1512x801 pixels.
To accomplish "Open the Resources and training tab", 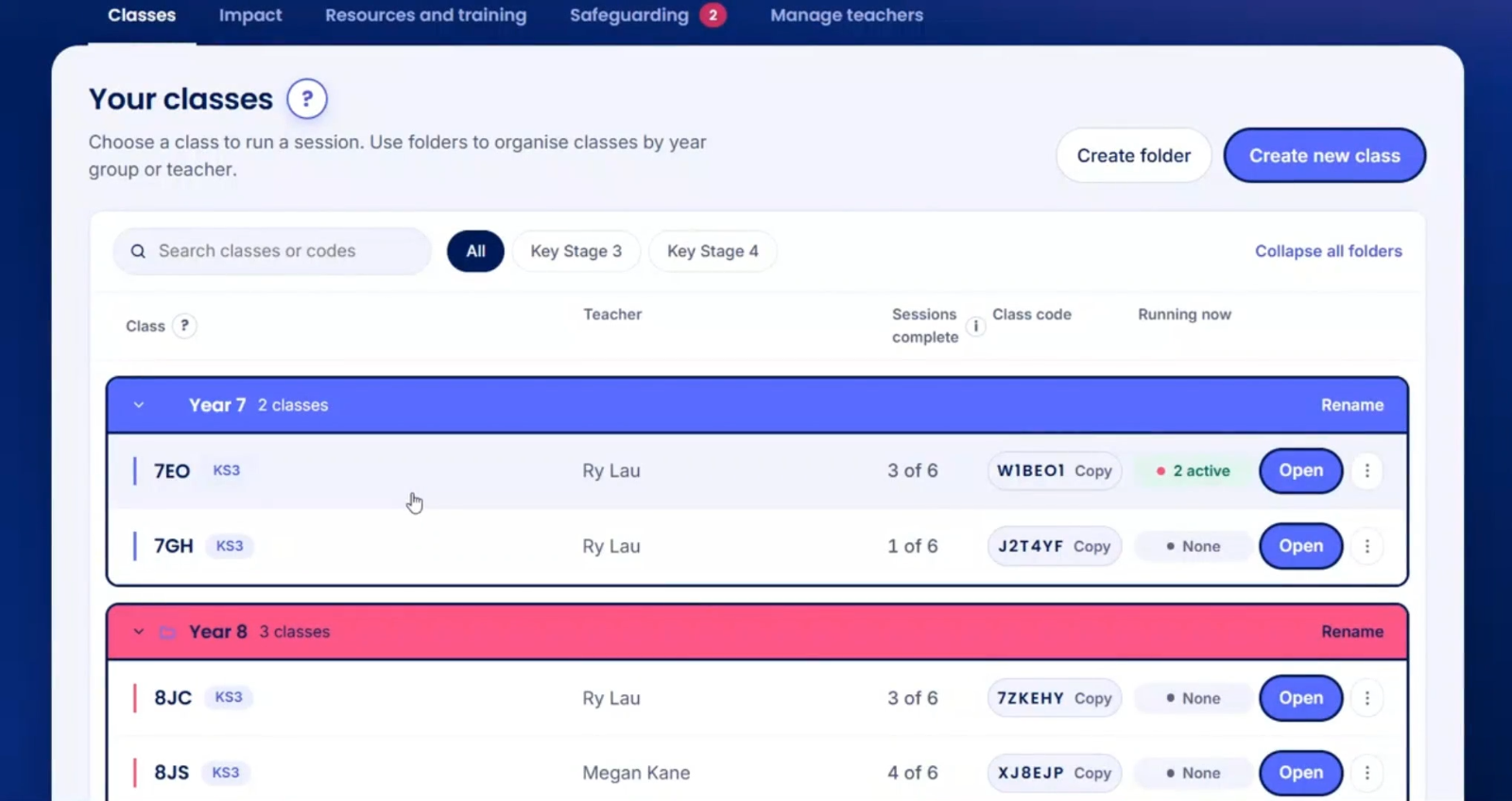I will coord(426,15).
